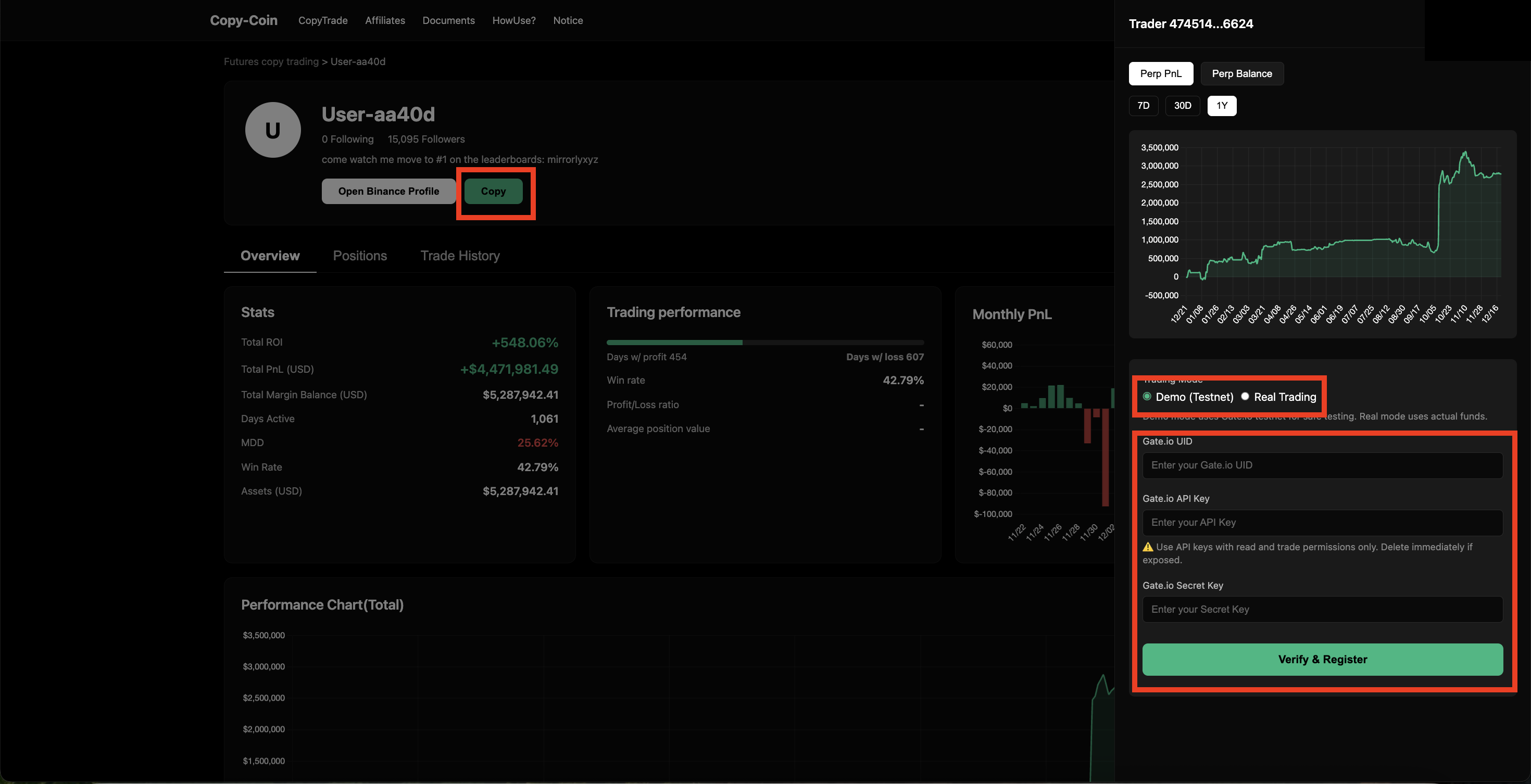Open Binance Profile button
1531x784 pixels.
pyautogui.click(x=388, y=191)
